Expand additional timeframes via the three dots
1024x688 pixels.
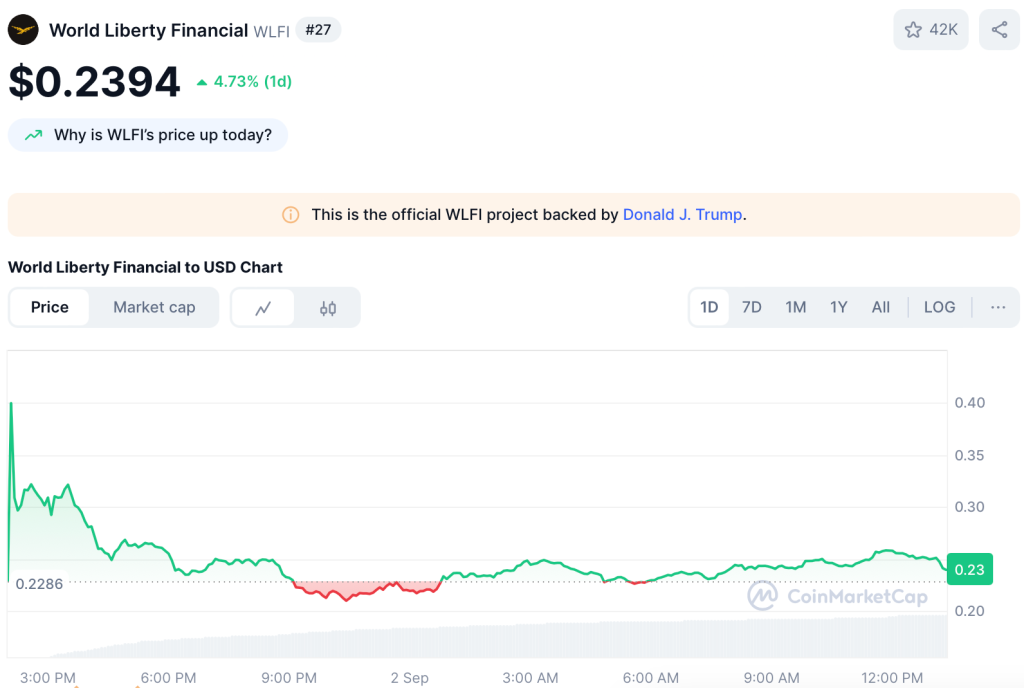click(996, 307)
